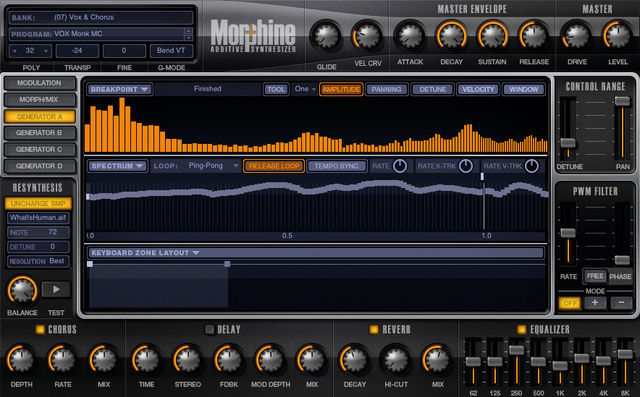Viewport: 640px width, 397px height.
Task: Click the Velocity button
Action: pyautogui.click(x=478, y=89)
